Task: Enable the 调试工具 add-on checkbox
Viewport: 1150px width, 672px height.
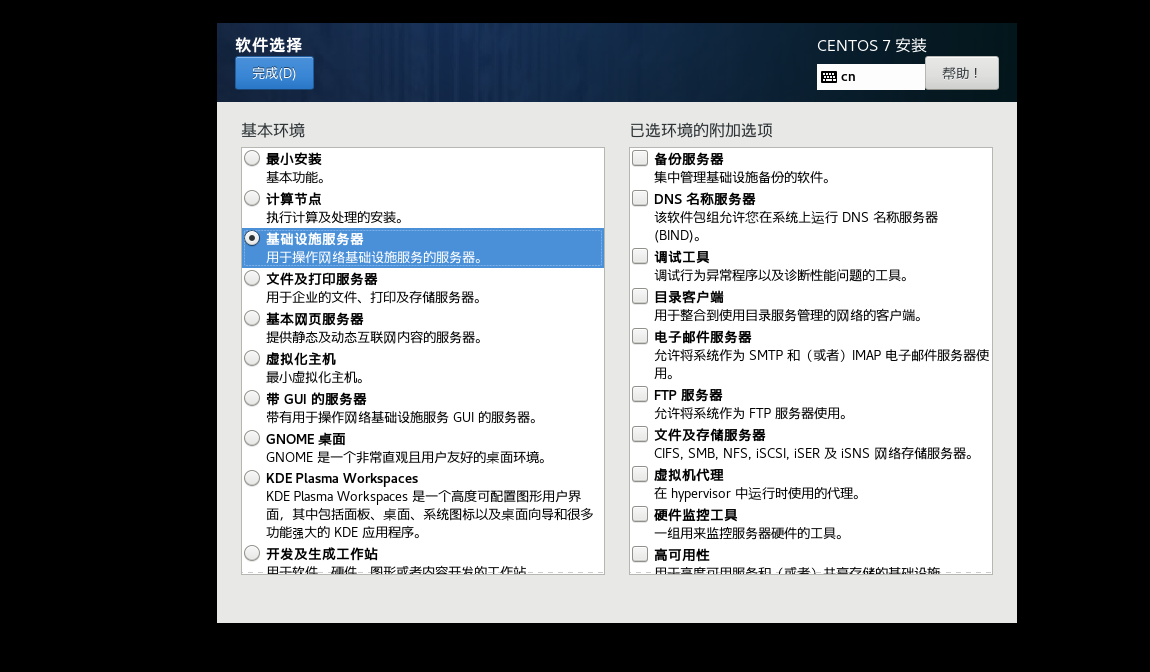Action: click(640, 256)
